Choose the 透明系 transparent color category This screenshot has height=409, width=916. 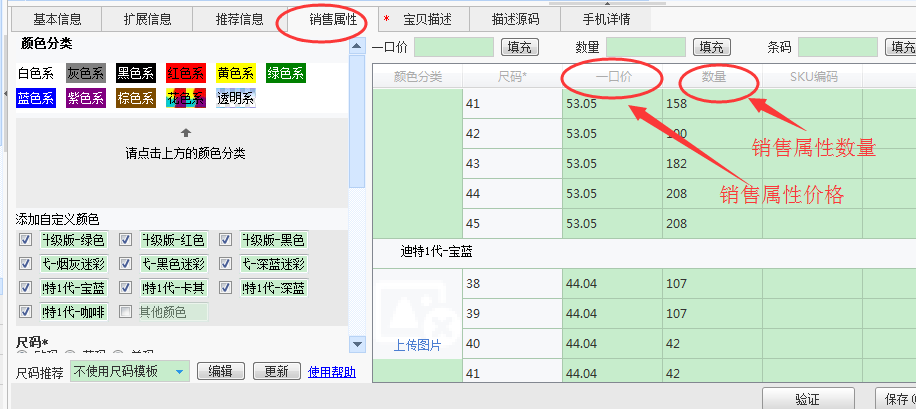236,97
